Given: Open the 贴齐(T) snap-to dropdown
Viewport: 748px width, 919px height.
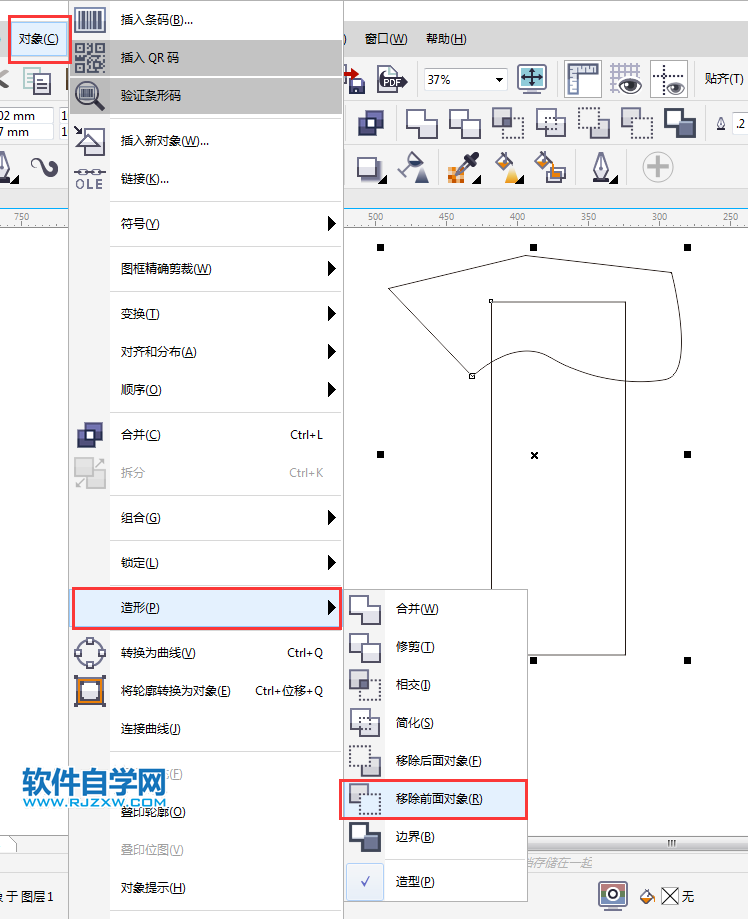Looking at the screenshot, I should point(723,79).
